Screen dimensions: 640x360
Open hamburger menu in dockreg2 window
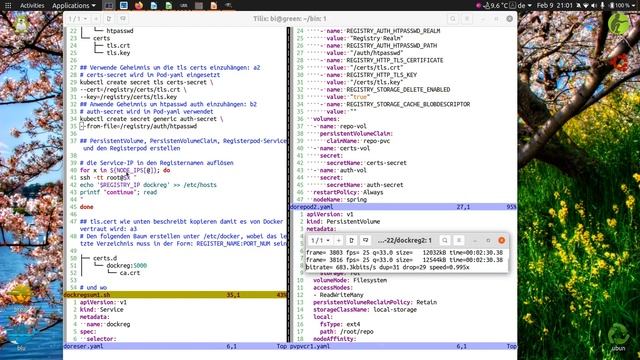459,240
